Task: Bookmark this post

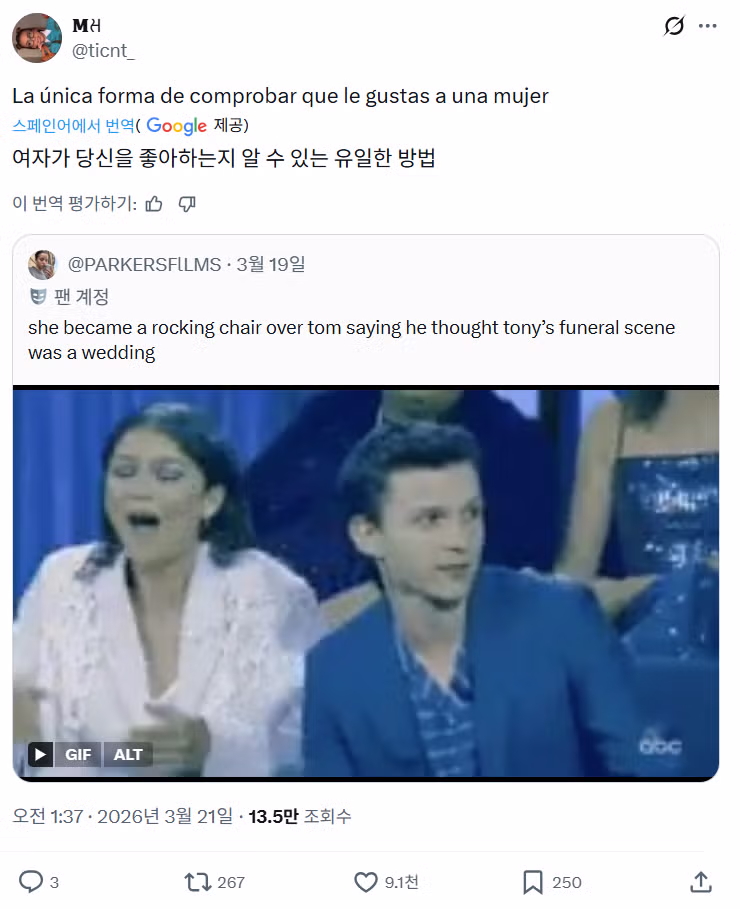Action: 531,882
